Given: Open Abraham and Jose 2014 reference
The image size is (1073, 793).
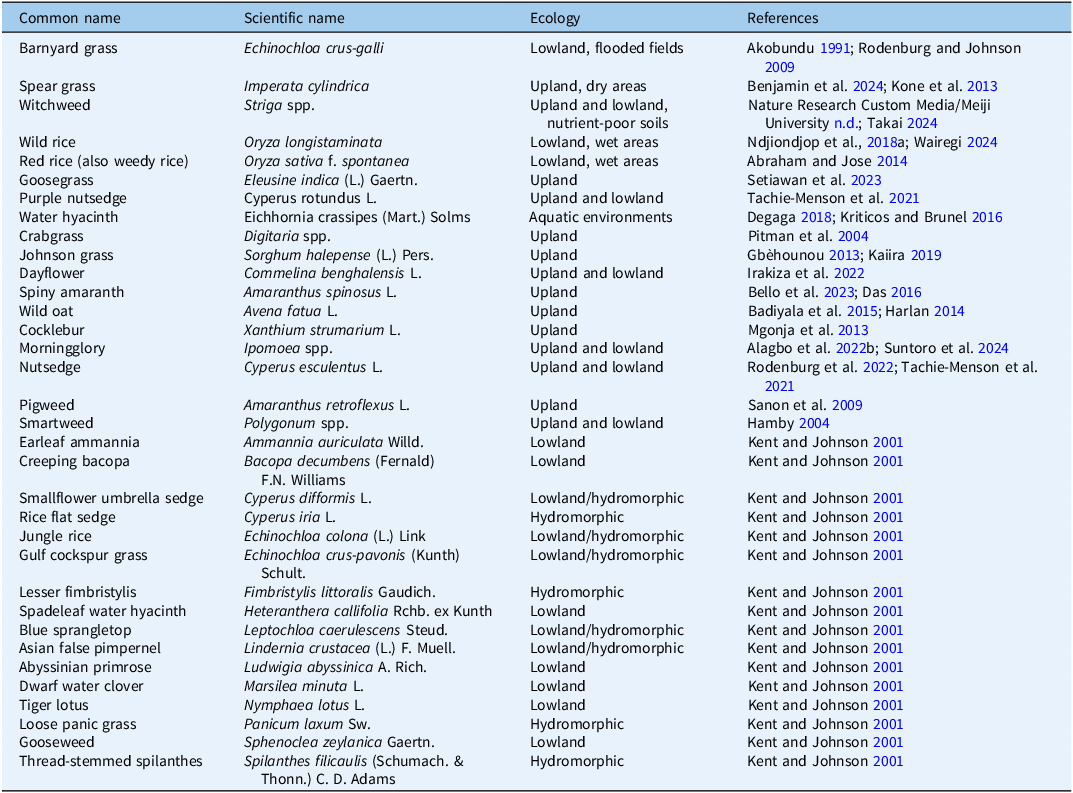Looking at the screenshot, I should (x=892, y=161).
